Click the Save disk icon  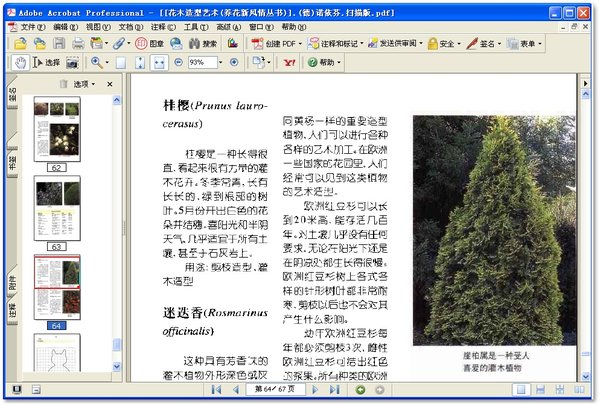59,44
